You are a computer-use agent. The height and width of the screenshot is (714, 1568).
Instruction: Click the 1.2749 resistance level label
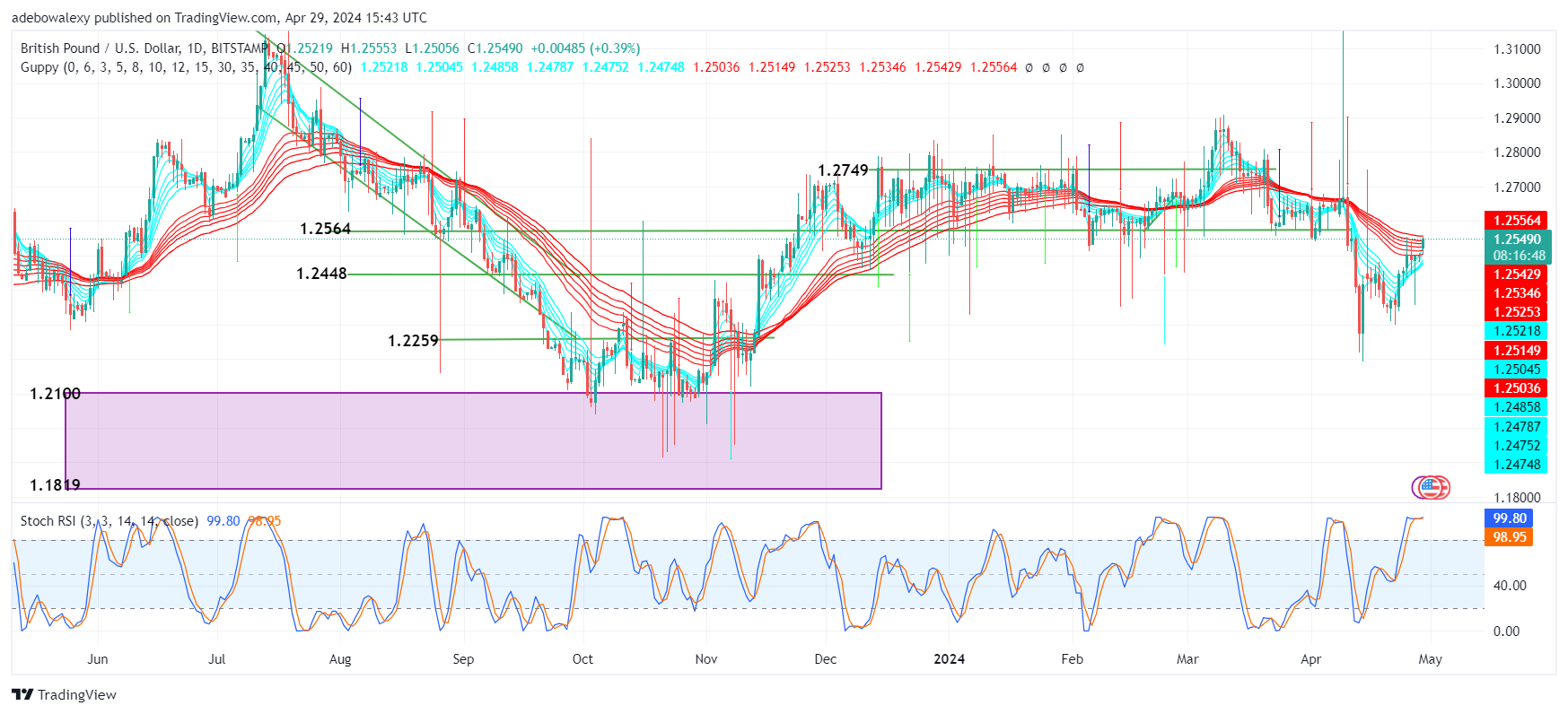pyautogui.click(x=843, y=170)
